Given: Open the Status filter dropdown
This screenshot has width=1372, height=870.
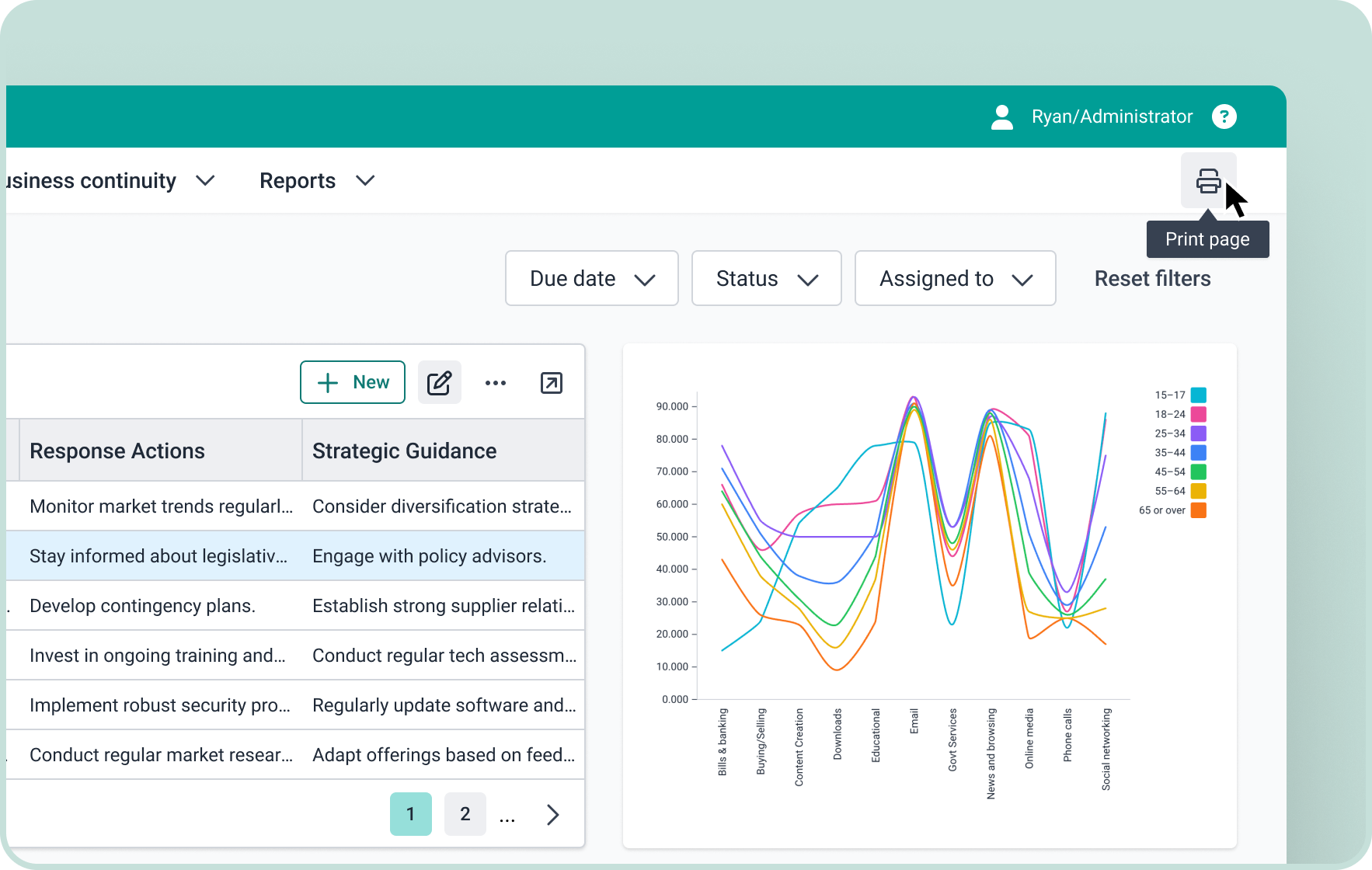Looking at the screenshot, I should coord(766,278).
